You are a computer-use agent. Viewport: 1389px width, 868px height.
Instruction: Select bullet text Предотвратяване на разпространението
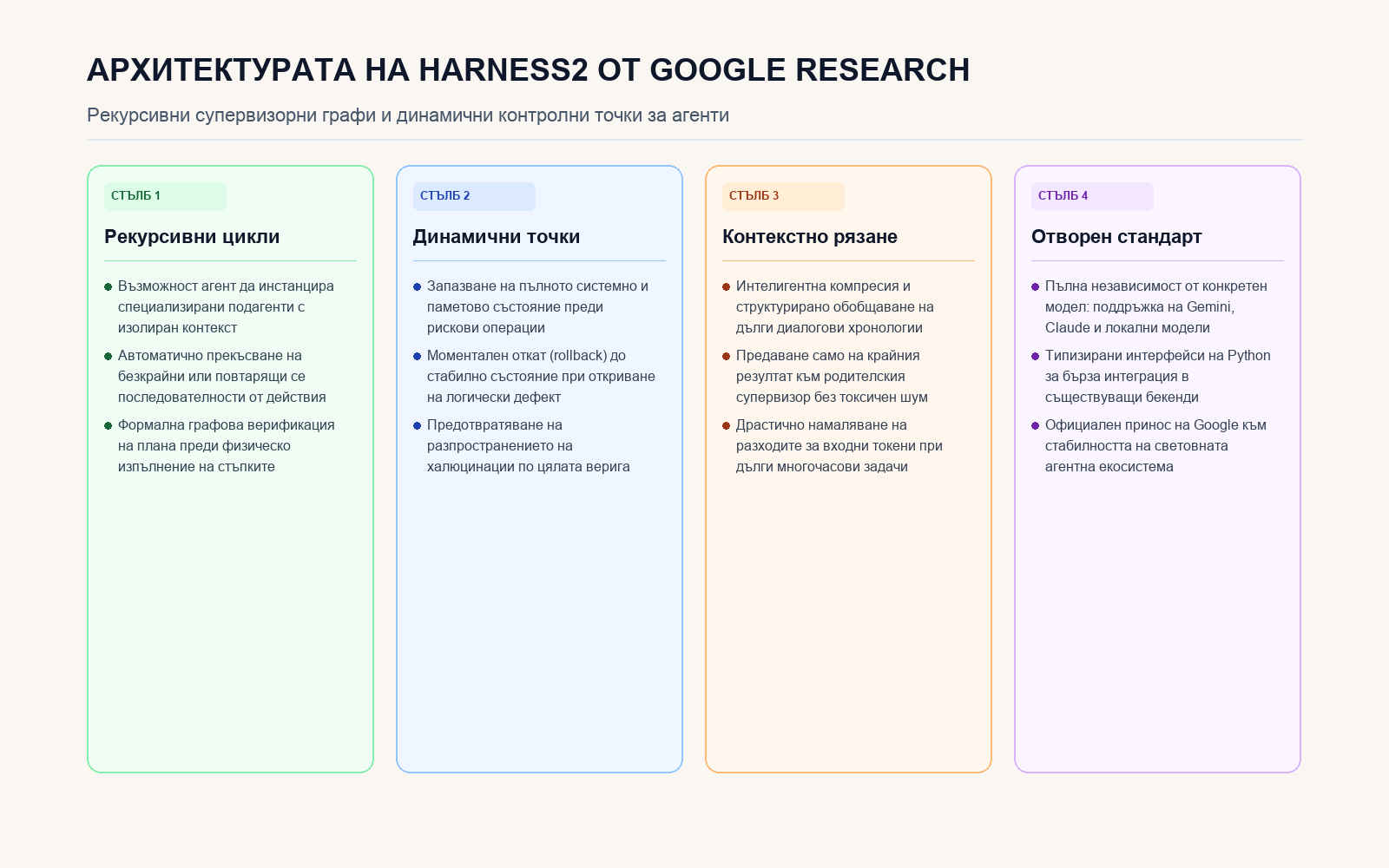point(529,446)
